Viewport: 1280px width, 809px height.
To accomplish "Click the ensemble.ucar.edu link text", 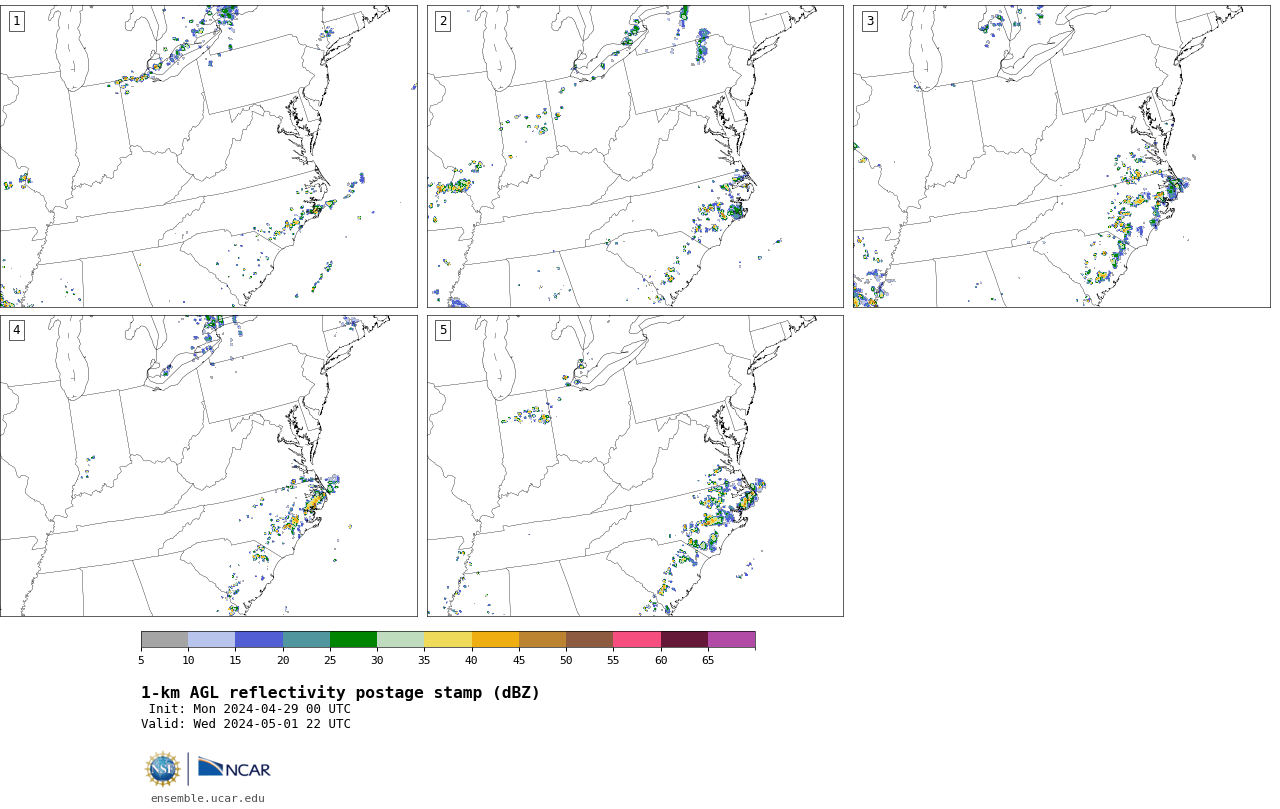I will pos(208,798).
